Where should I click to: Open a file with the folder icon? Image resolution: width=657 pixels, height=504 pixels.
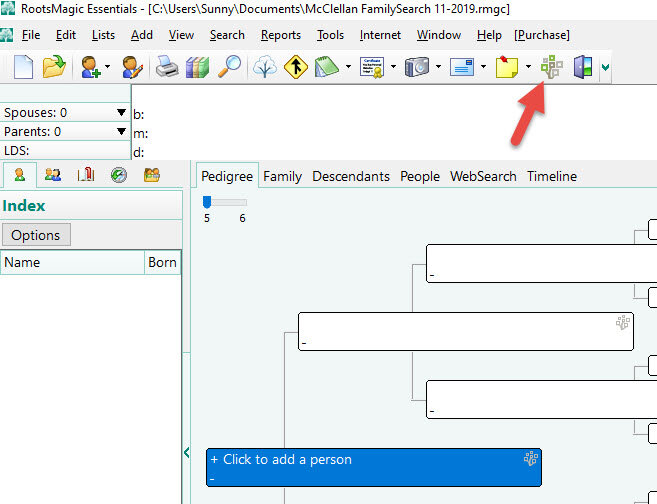click(54, 67)
